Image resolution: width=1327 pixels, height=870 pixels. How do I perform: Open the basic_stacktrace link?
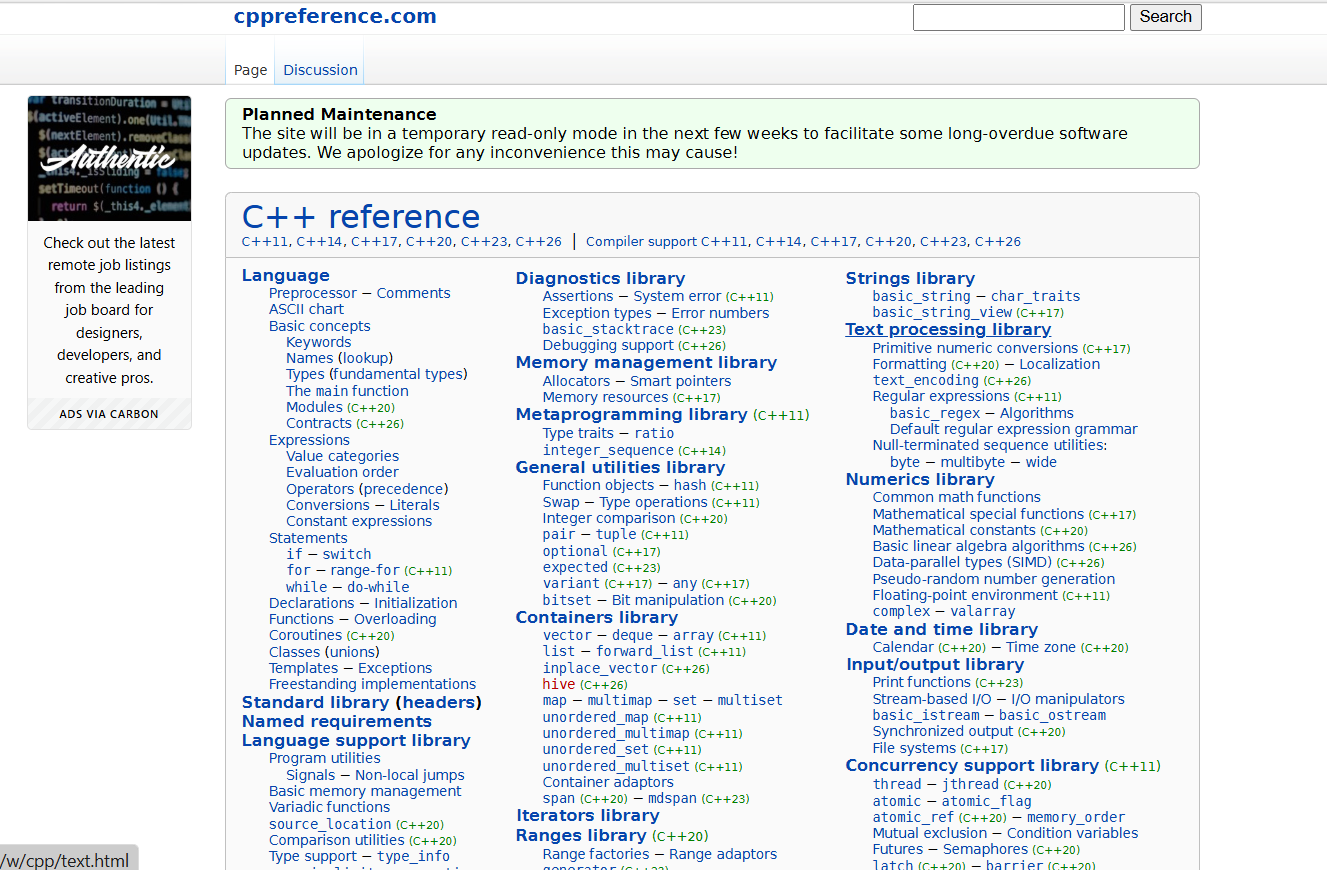click(608, 329)
